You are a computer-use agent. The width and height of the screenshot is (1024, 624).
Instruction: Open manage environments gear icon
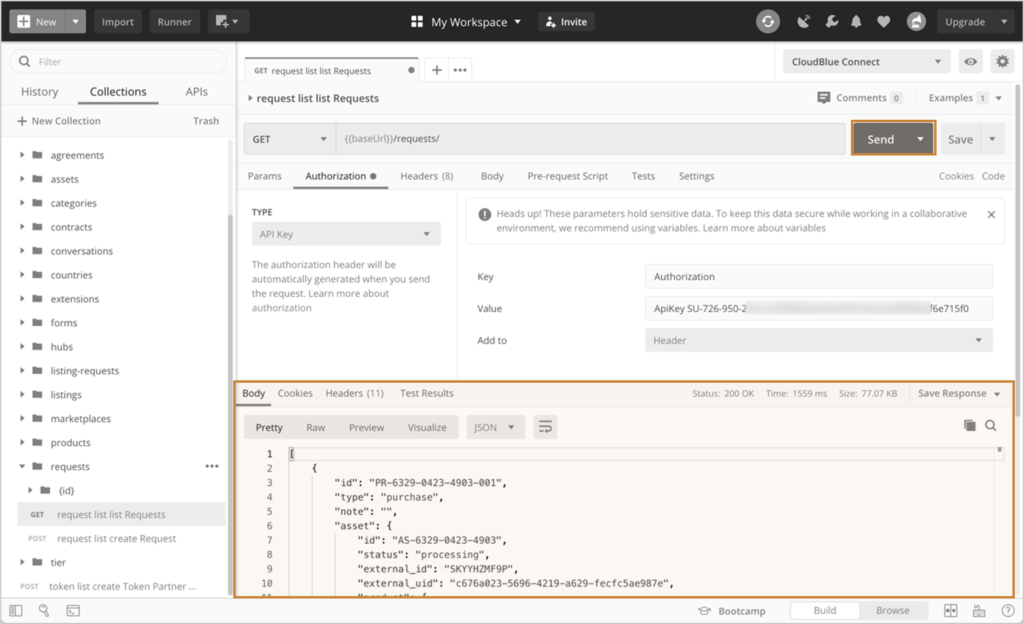1002,62
